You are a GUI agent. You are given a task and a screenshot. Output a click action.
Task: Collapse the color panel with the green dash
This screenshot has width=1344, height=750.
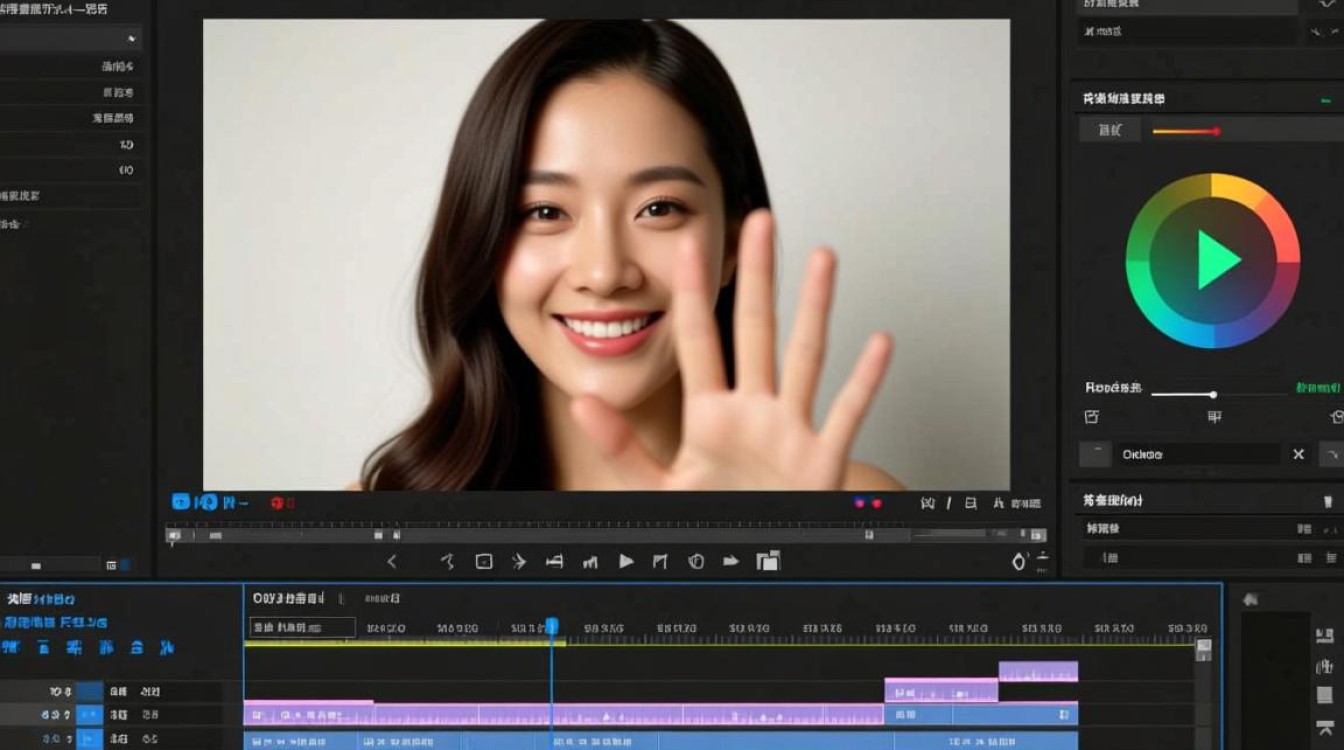(1326, 100)
